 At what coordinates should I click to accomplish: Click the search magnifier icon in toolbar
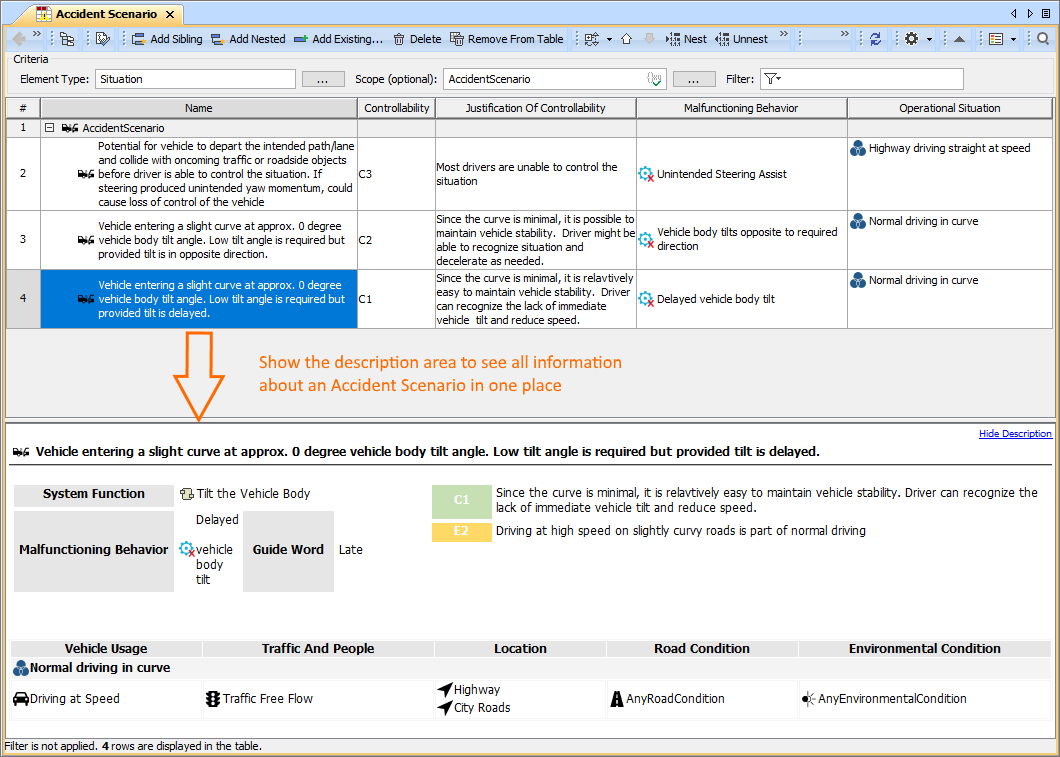click(x=1043, y=39)
